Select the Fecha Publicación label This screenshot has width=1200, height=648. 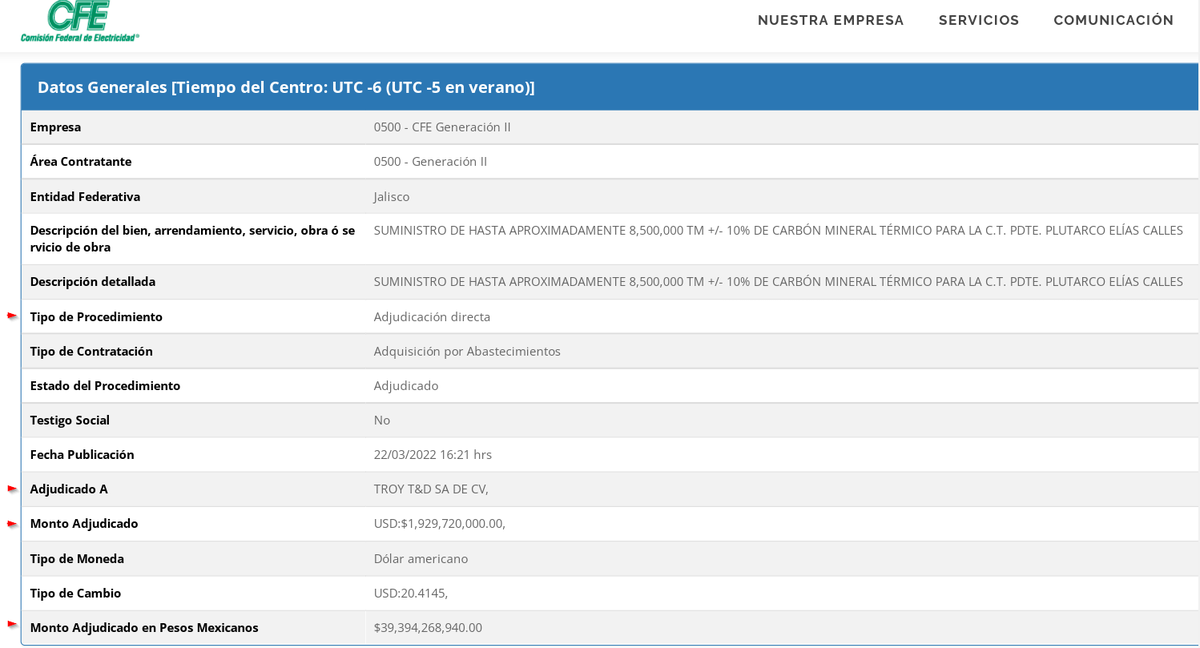point(82,454)
